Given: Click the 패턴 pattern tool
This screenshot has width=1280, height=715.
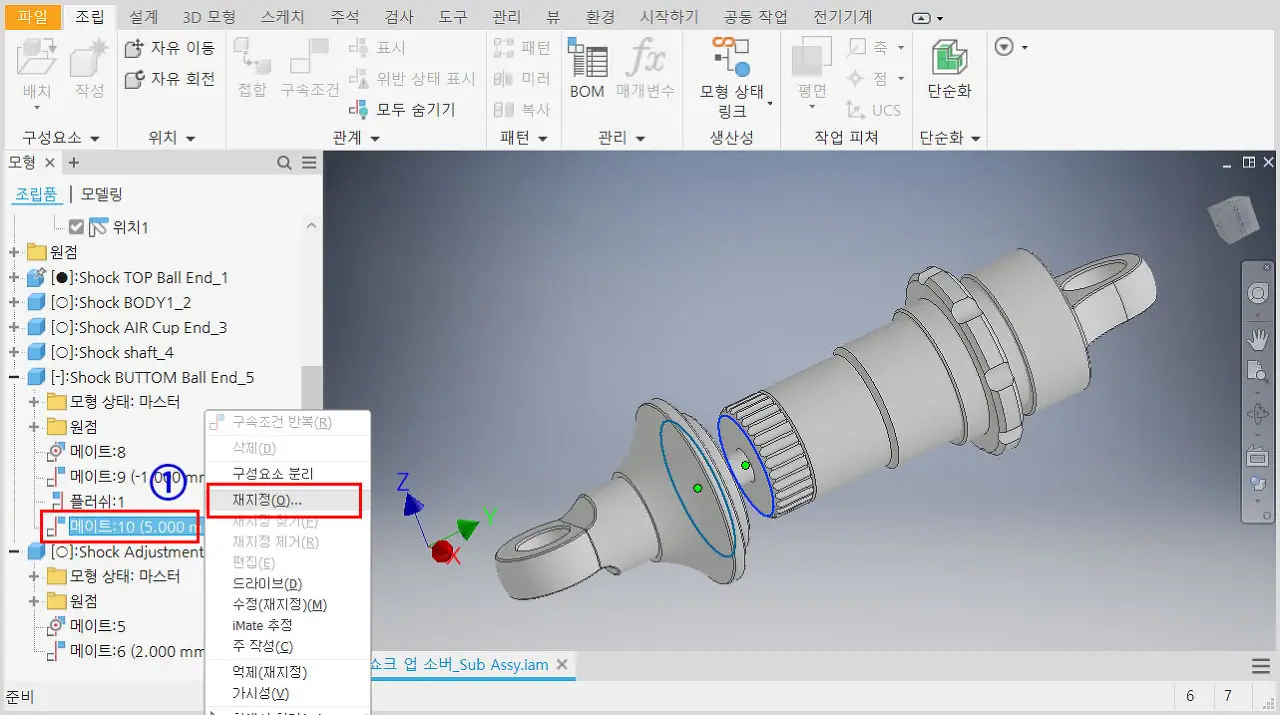Looking at the screenshot, I should (x=522, y=48).
